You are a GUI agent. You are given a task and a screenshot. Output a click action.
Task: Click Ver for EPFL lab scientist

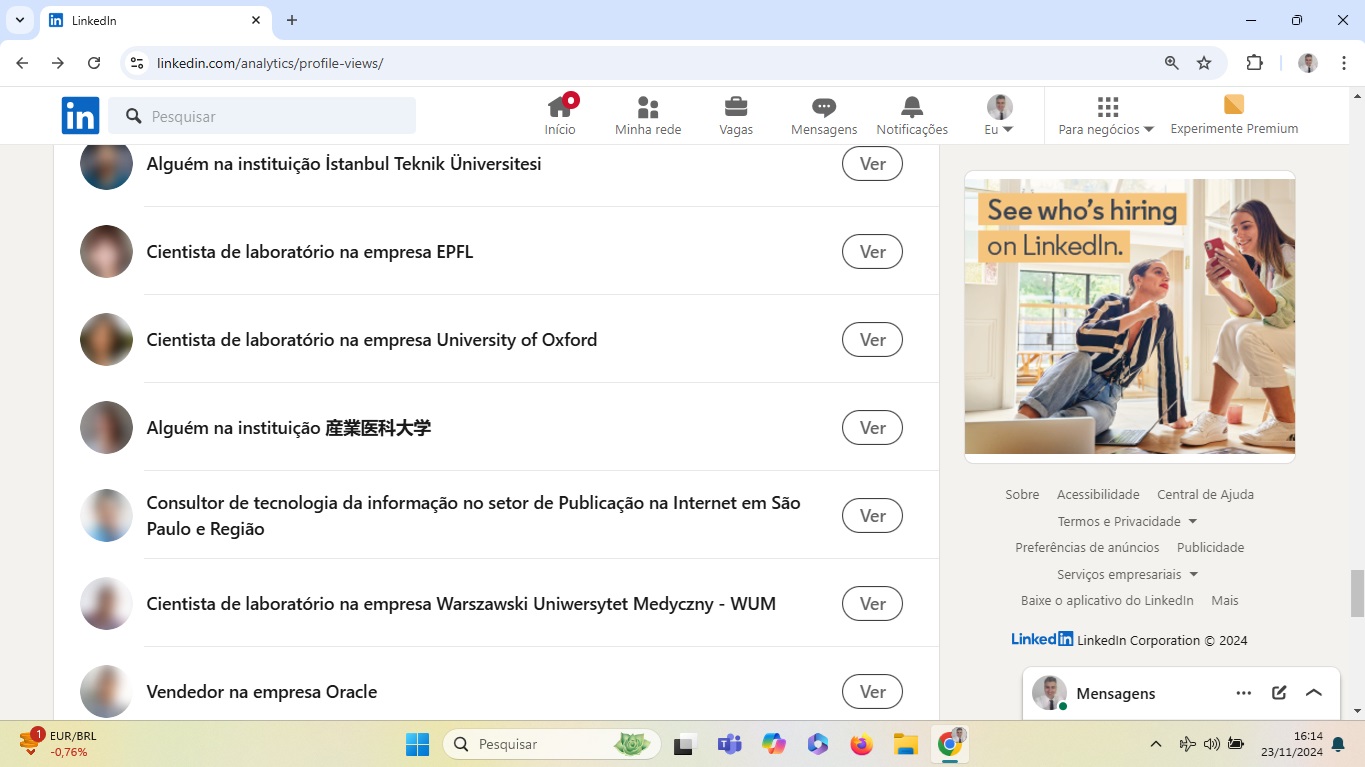point(872,252)
